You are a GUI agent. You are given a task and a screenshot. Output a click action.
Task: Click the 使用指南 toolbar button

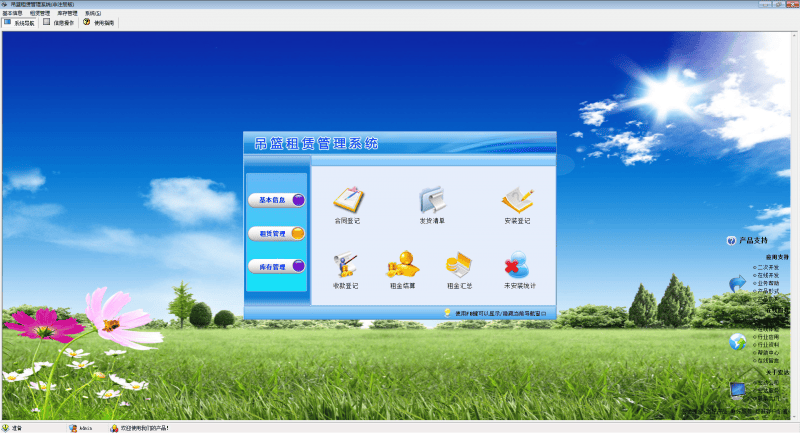tap(98, 22)
